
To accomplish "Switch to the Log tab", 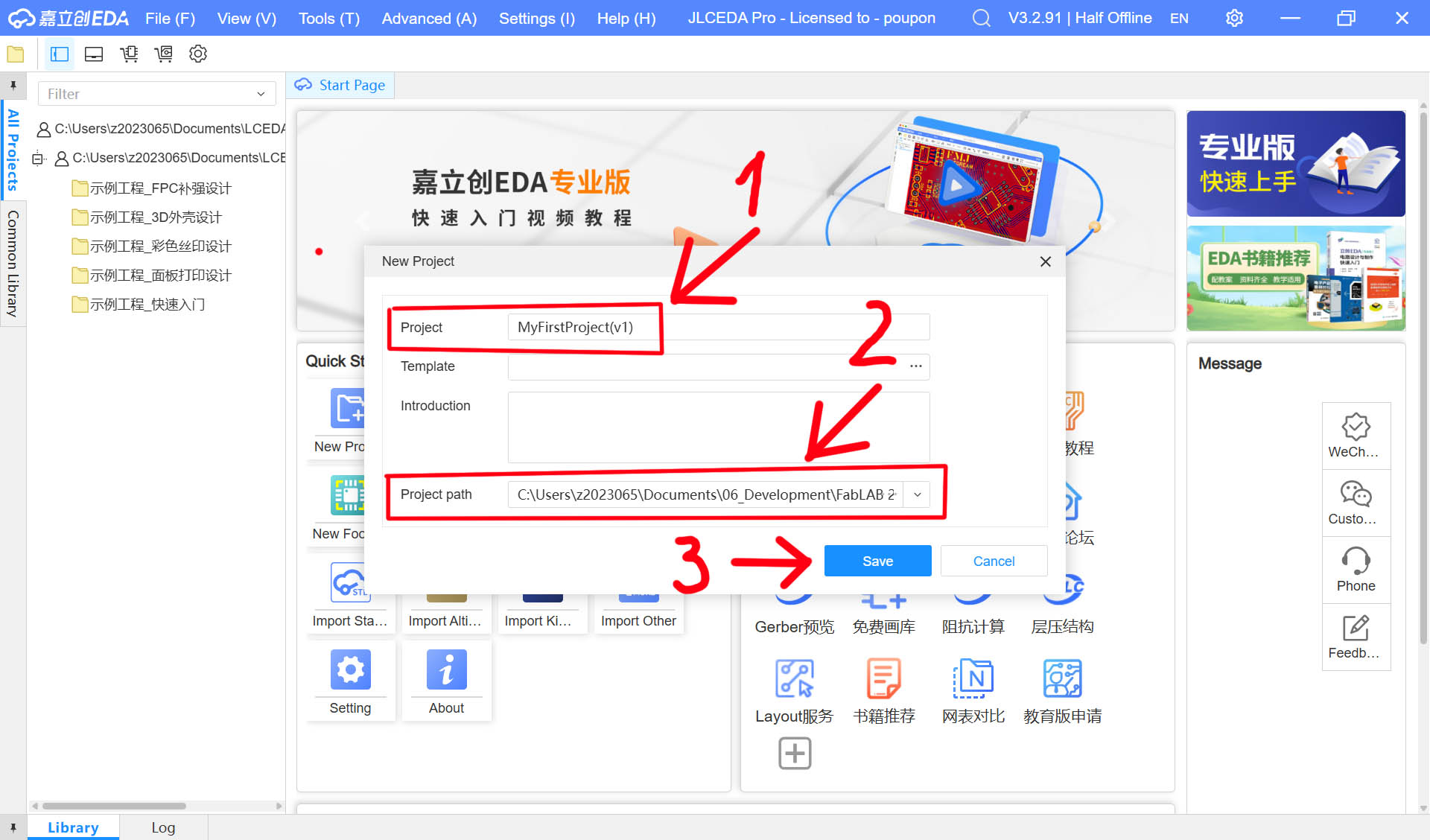I will click(163, 827).
